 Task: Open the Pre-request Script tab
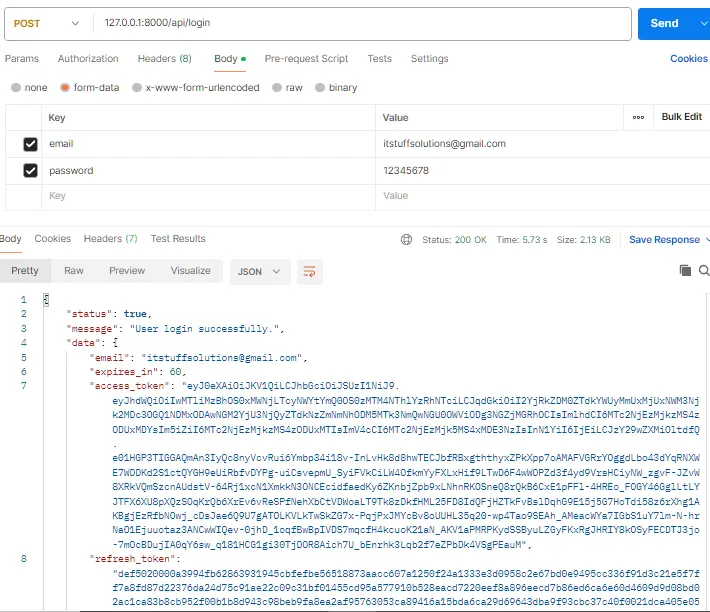(306, 58)
